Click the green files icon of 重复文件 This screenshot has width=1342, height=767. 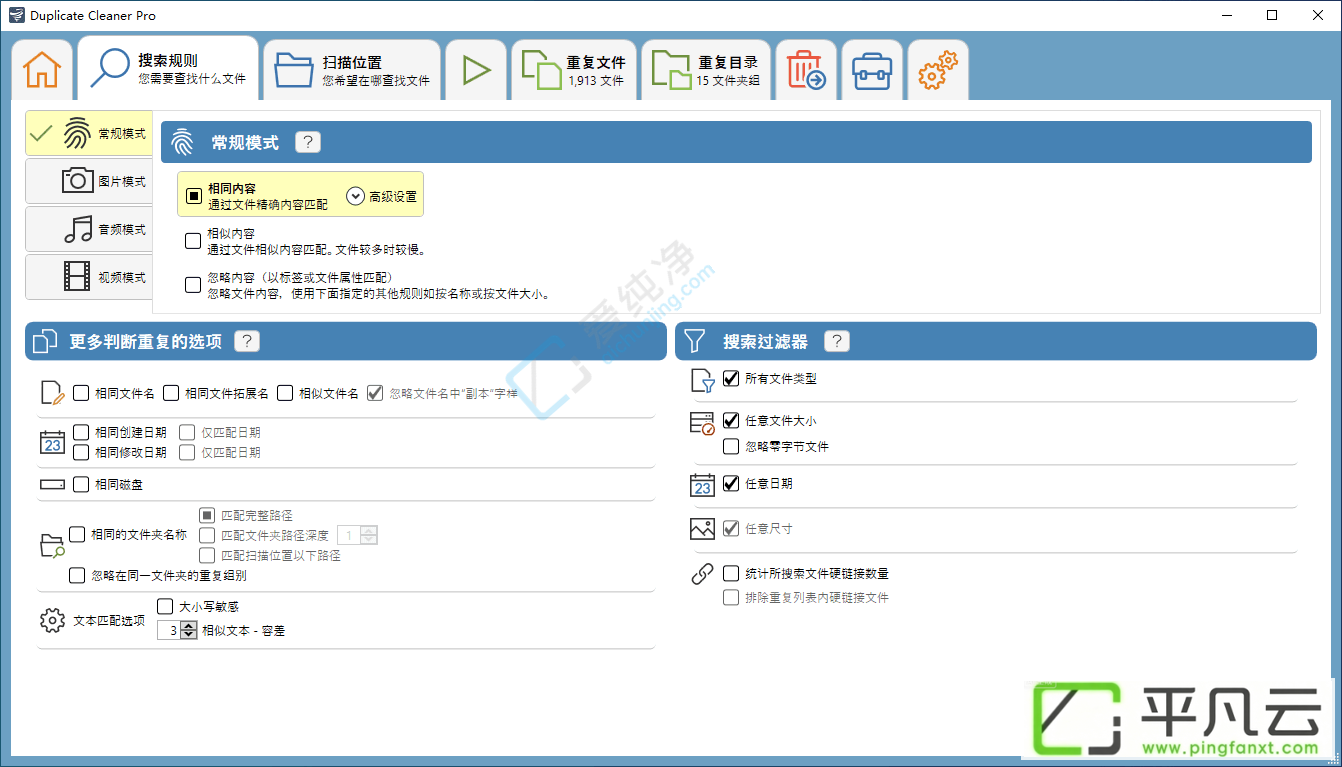(542, 70)
